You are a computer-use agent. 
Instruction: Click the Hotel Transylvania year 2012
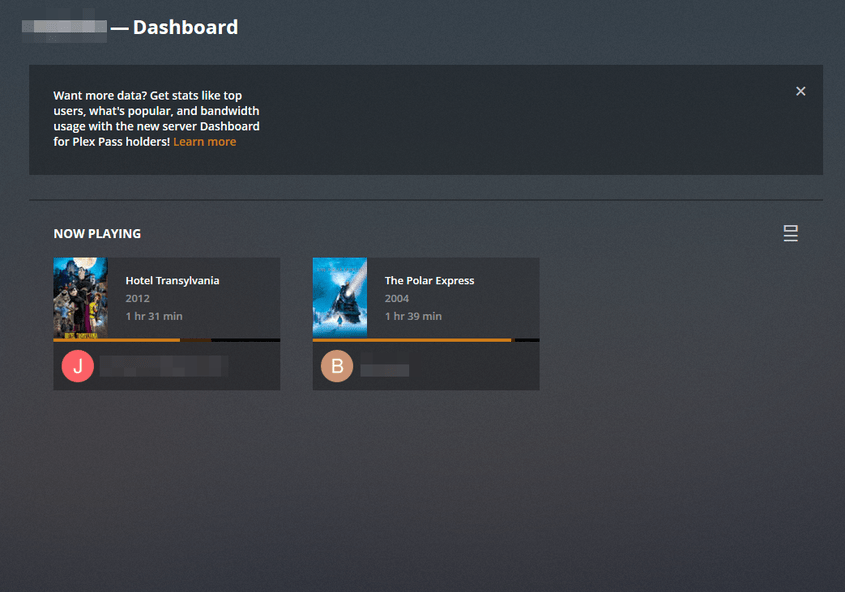coord(137,298)
